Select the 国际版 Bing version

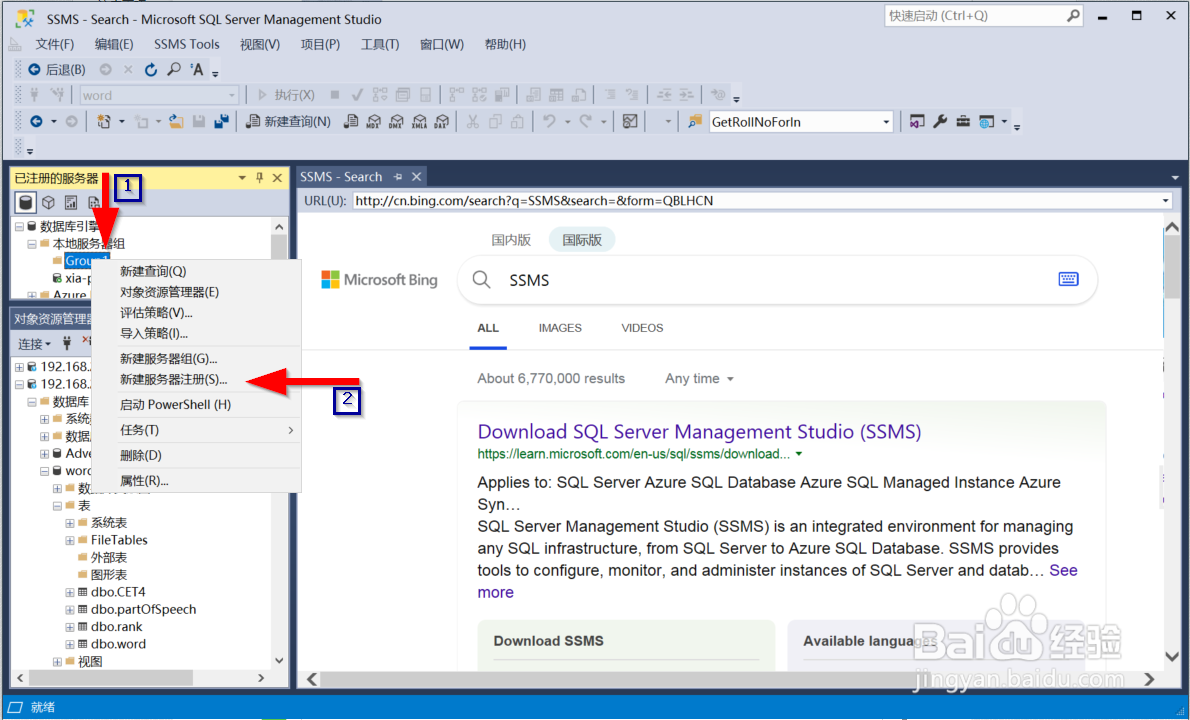pos(582,240)
